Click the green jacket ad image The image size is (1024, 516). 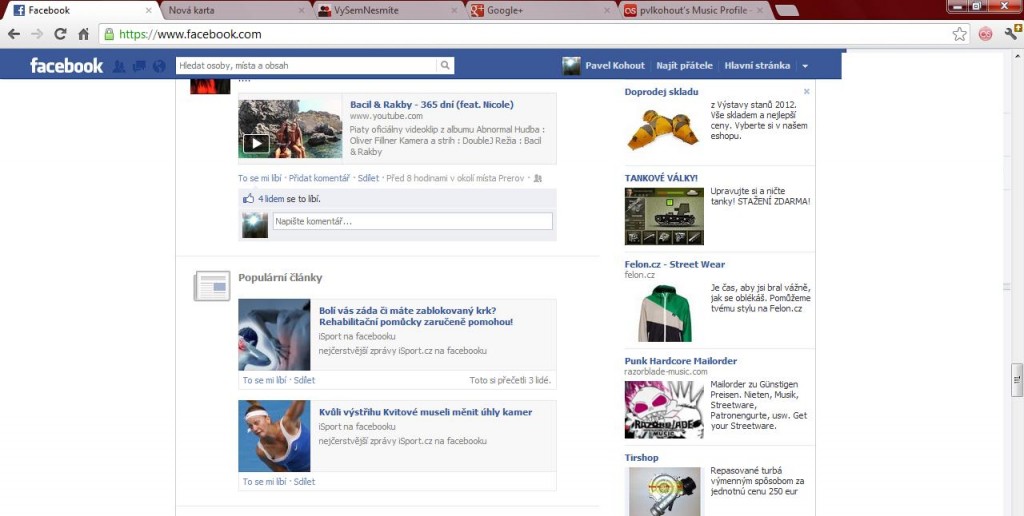pyautogui.click(x=664, y=313)
